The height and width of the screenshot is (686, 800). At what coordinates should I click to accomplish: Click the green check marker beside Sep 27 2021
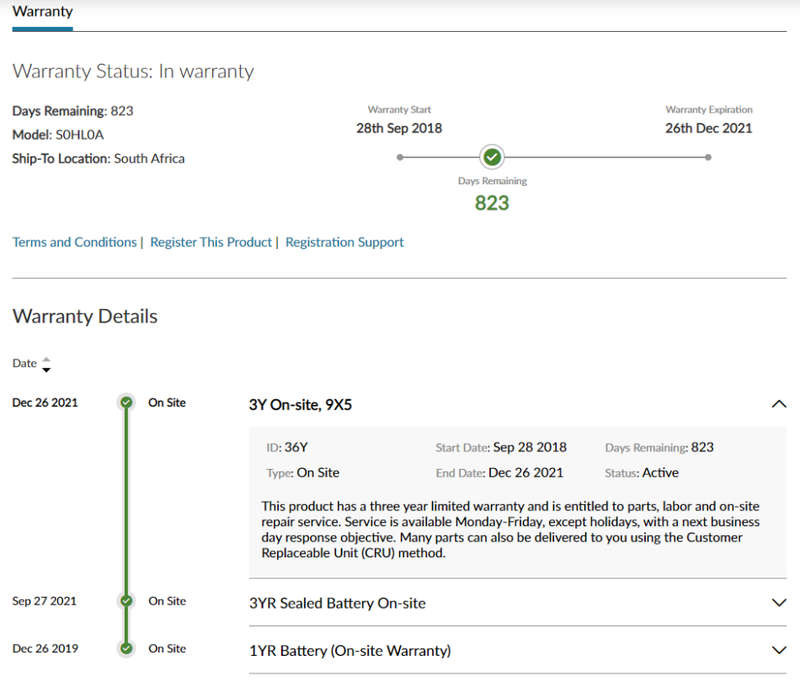126,601
